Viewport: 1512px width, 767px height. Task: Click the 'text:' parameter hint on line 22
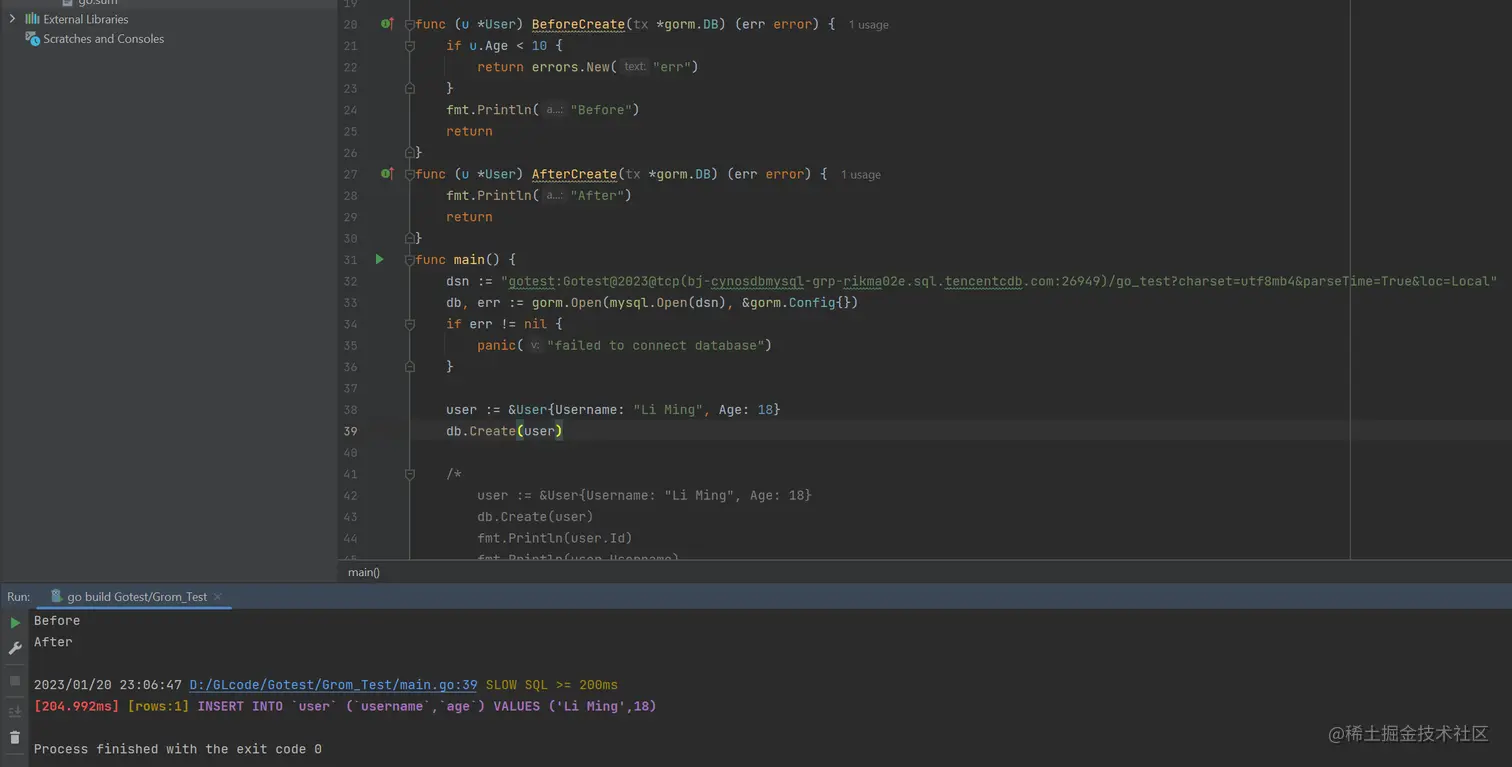point(635,67)
